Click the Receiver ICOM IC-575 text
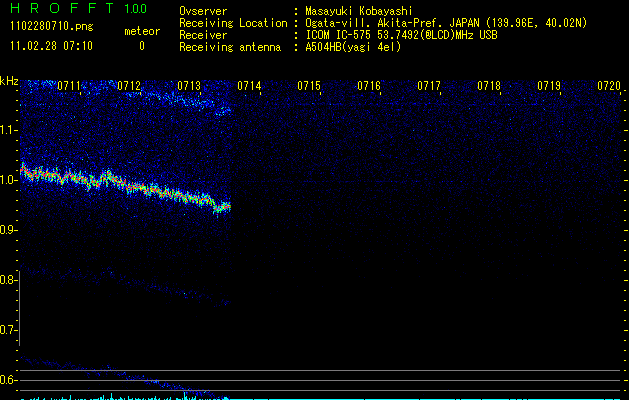The width and height of the screenshot is (629, 400). (x=401, y=35)
